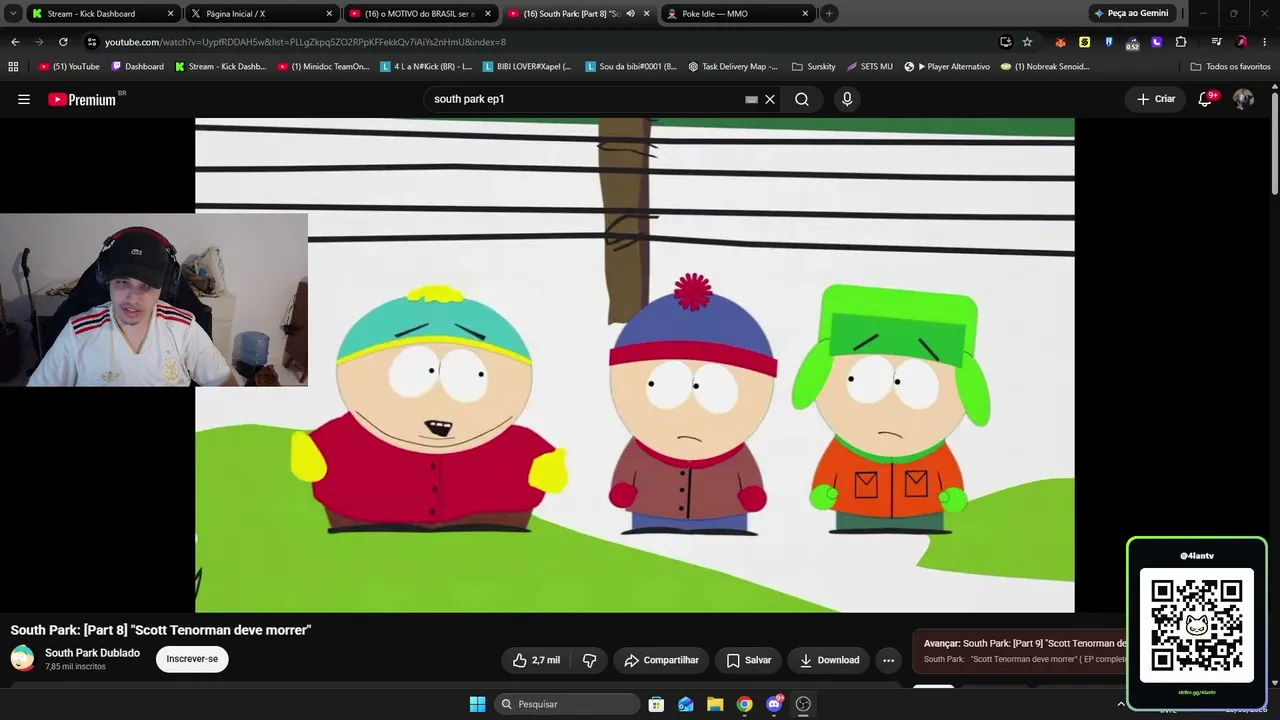Open the Twitch Dashboard bookmark
Image resolution: width=1280 pixels, height=720 pixels.
coord(138,67)
